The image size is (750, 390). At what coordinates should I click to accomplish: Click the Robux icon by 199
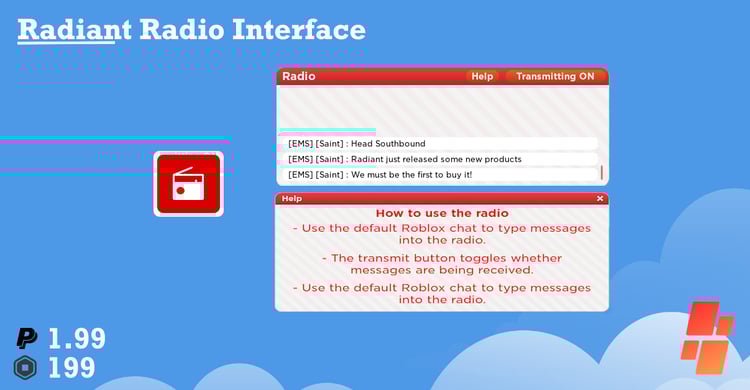[25, 368]
